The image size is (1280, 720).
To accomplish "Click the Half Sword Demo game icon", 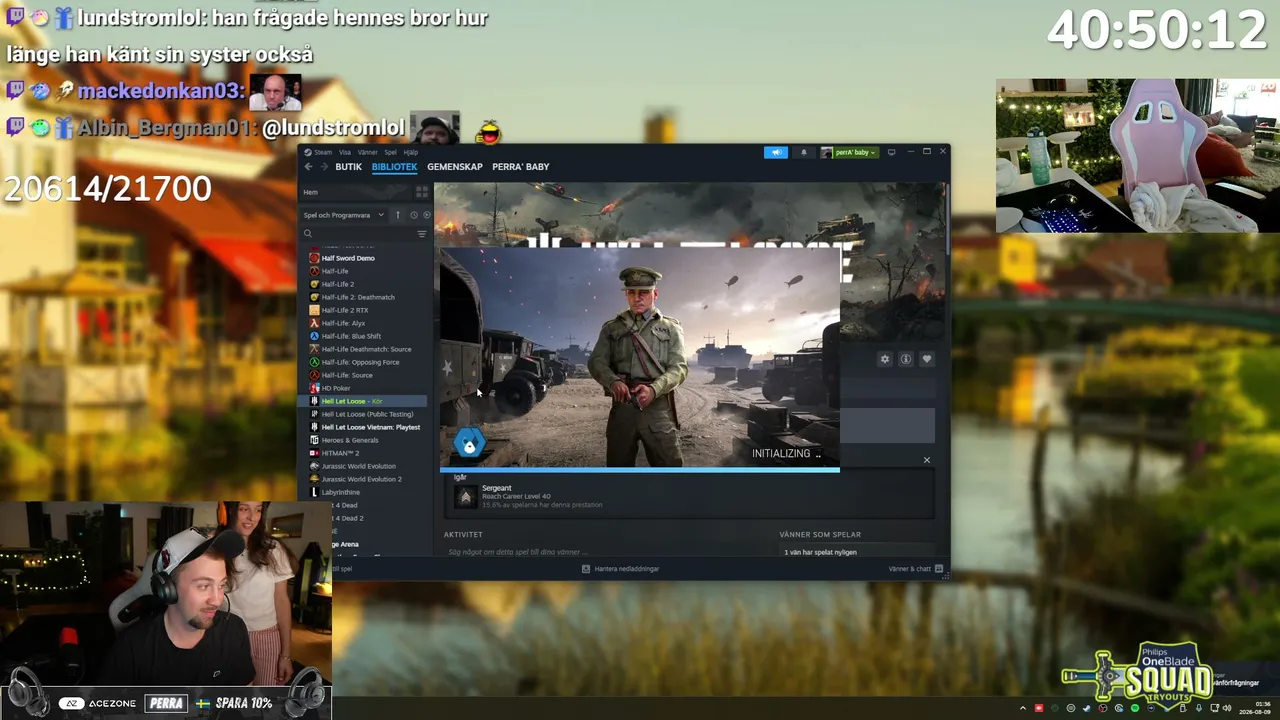I will click(x=314, y=258).
